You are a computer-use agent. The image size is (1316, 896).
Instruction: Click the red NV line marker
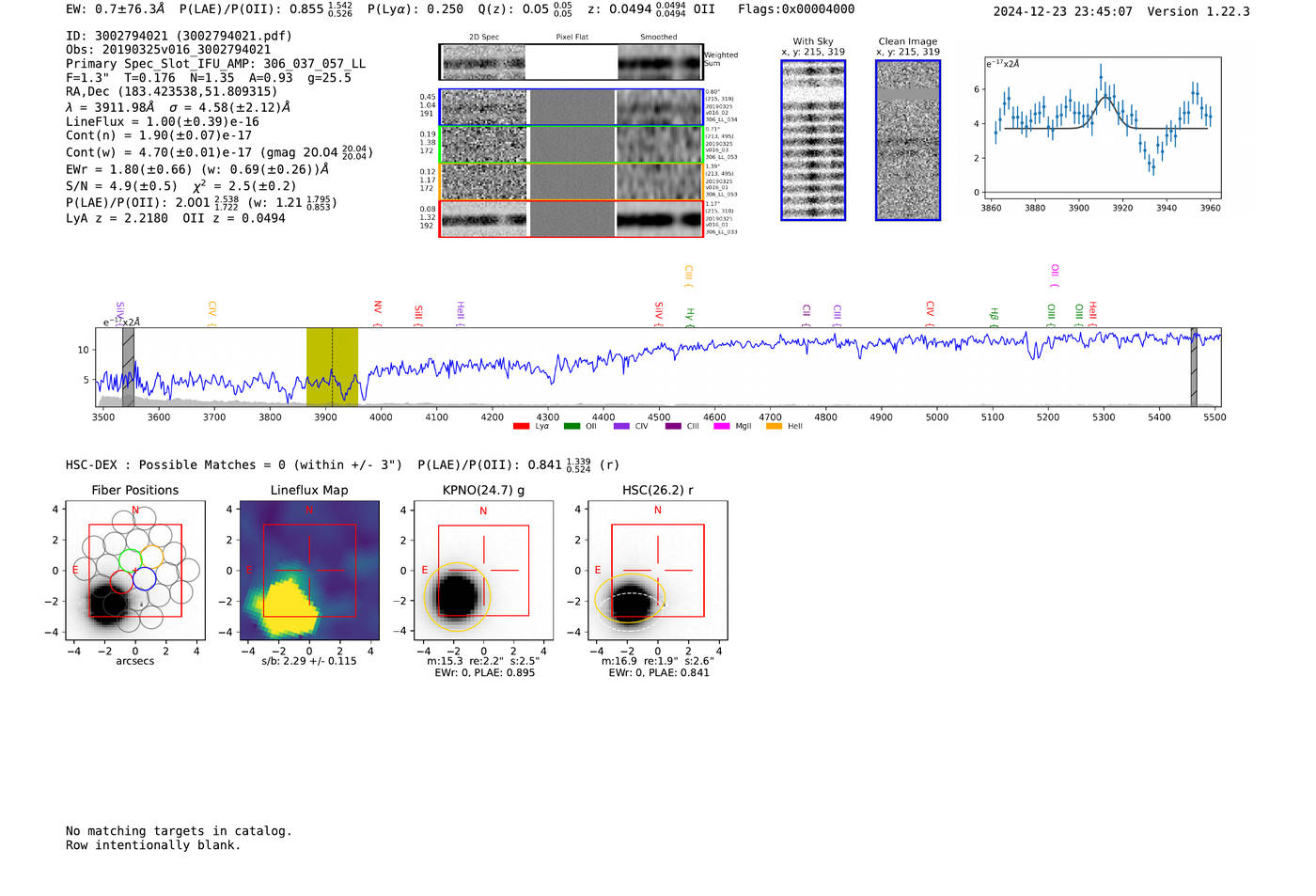[378, 313]
